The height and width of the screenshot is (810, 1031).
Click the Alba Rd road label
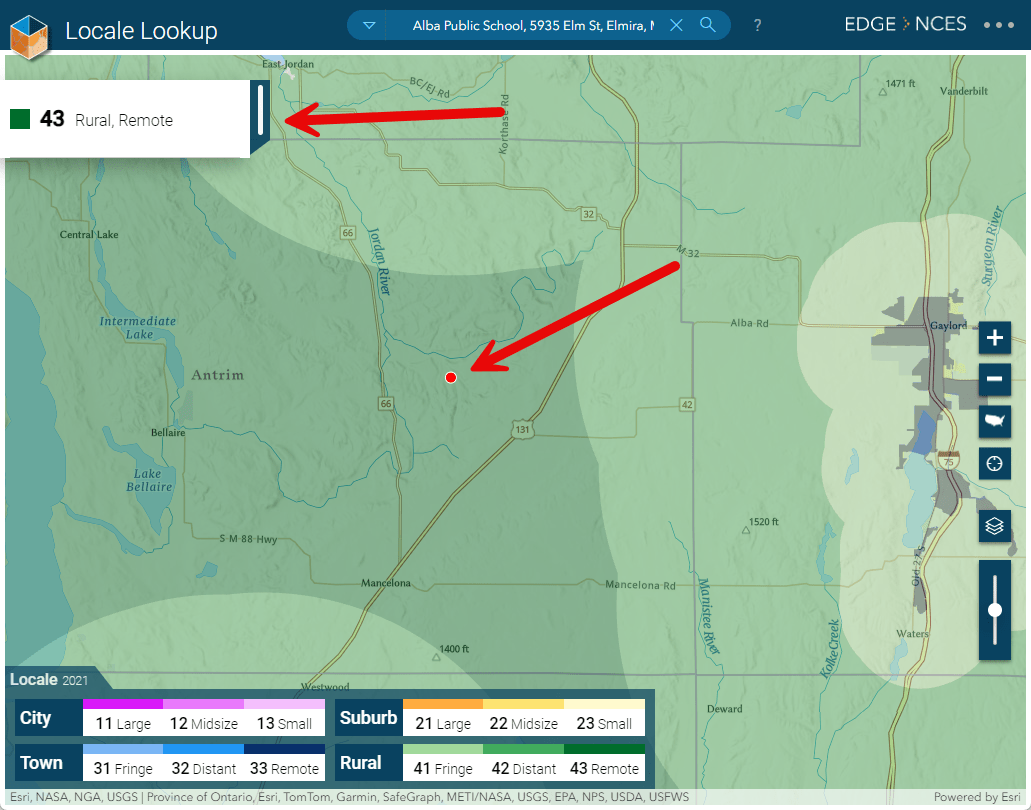[x=750, y=323]
